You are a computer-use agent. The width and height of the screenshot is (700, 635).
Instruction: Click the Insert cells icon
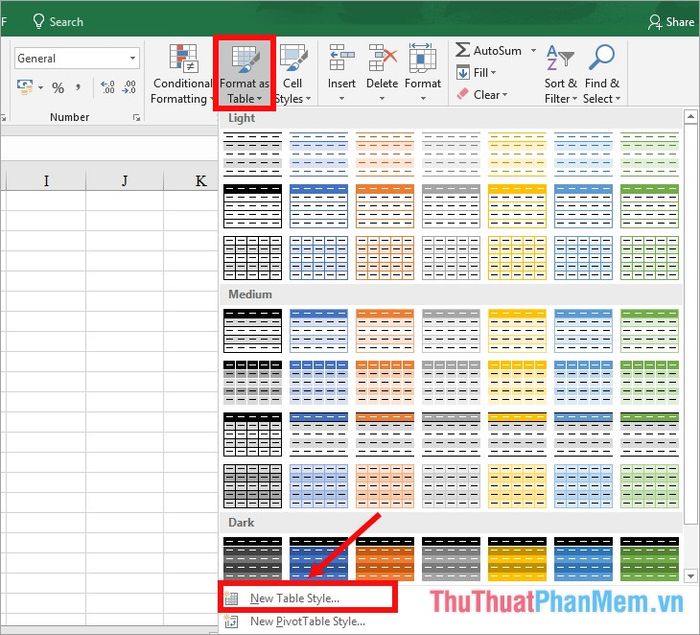click(x=342, y=58)
